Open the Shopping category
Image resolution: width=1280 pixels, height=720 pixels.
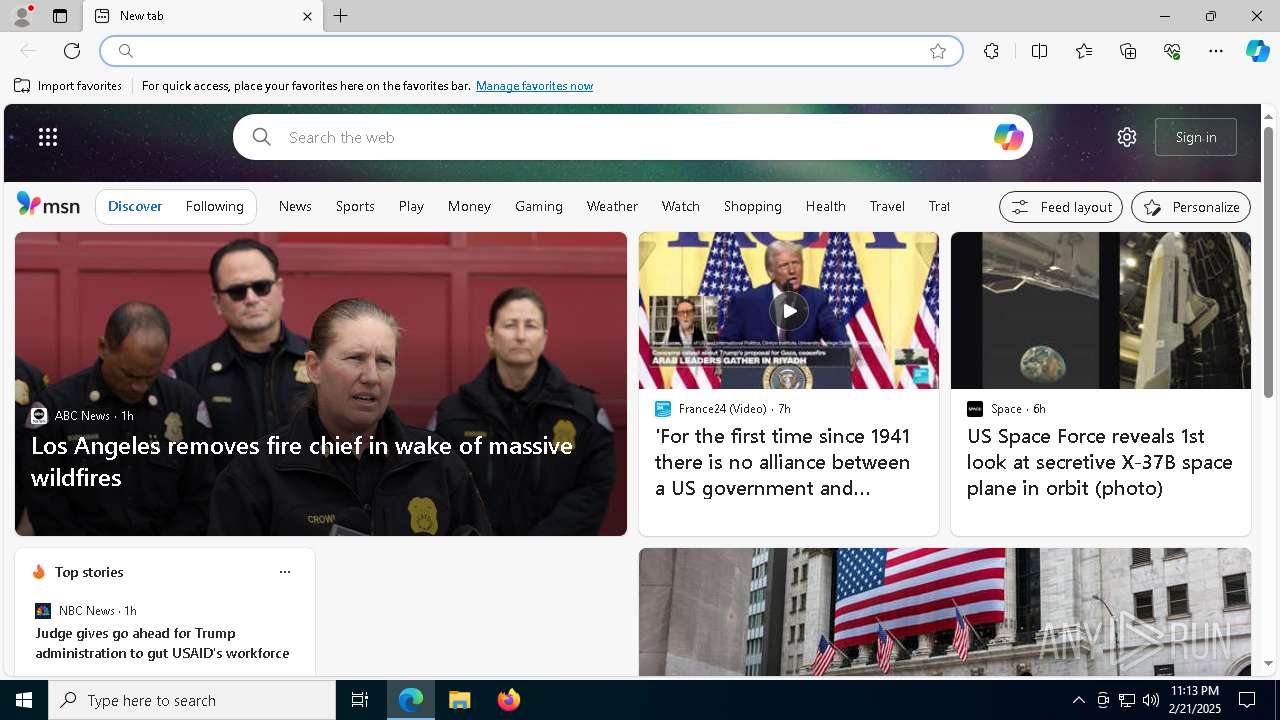pos(752,206)
